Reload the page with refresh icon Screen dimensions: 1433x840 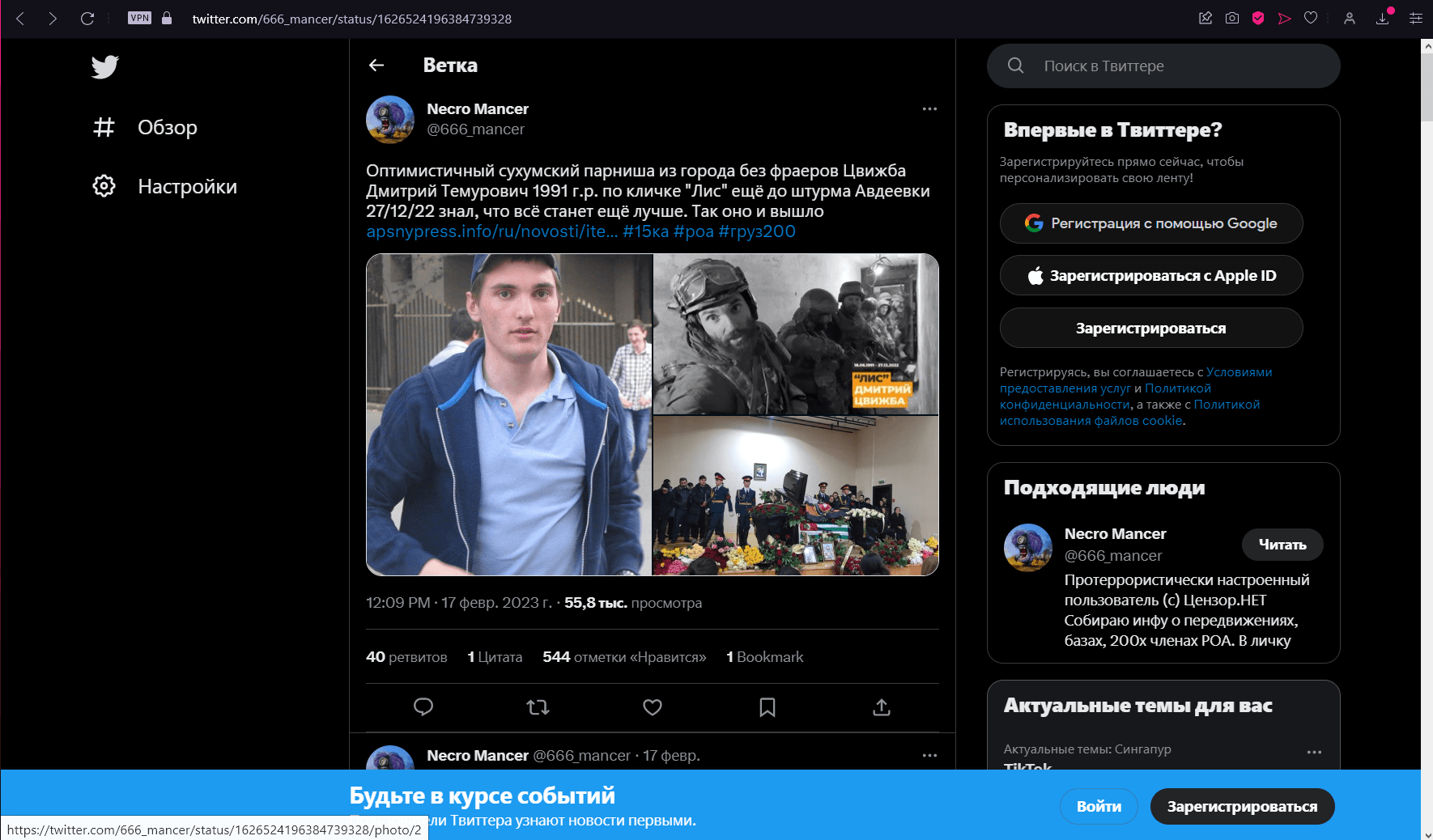pos(87,18)
